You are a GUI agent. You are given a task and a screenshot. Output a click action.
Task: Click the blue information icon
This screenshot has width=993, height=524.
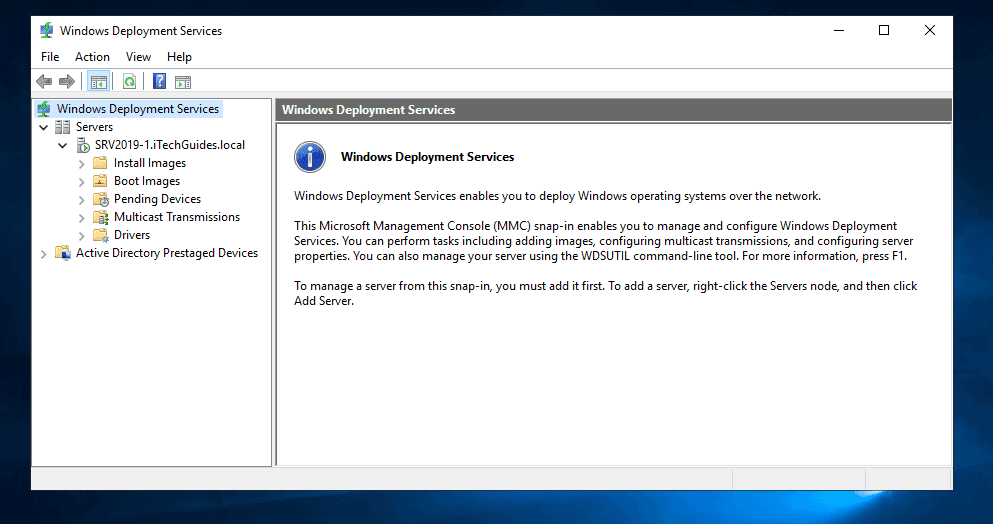pyautogui.click(x=310, y=157)
